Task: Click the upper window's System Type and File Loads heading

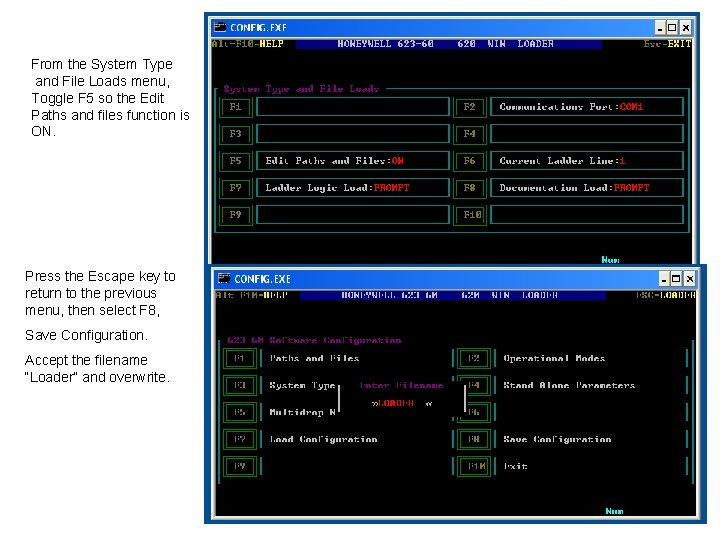Action: 301,89
